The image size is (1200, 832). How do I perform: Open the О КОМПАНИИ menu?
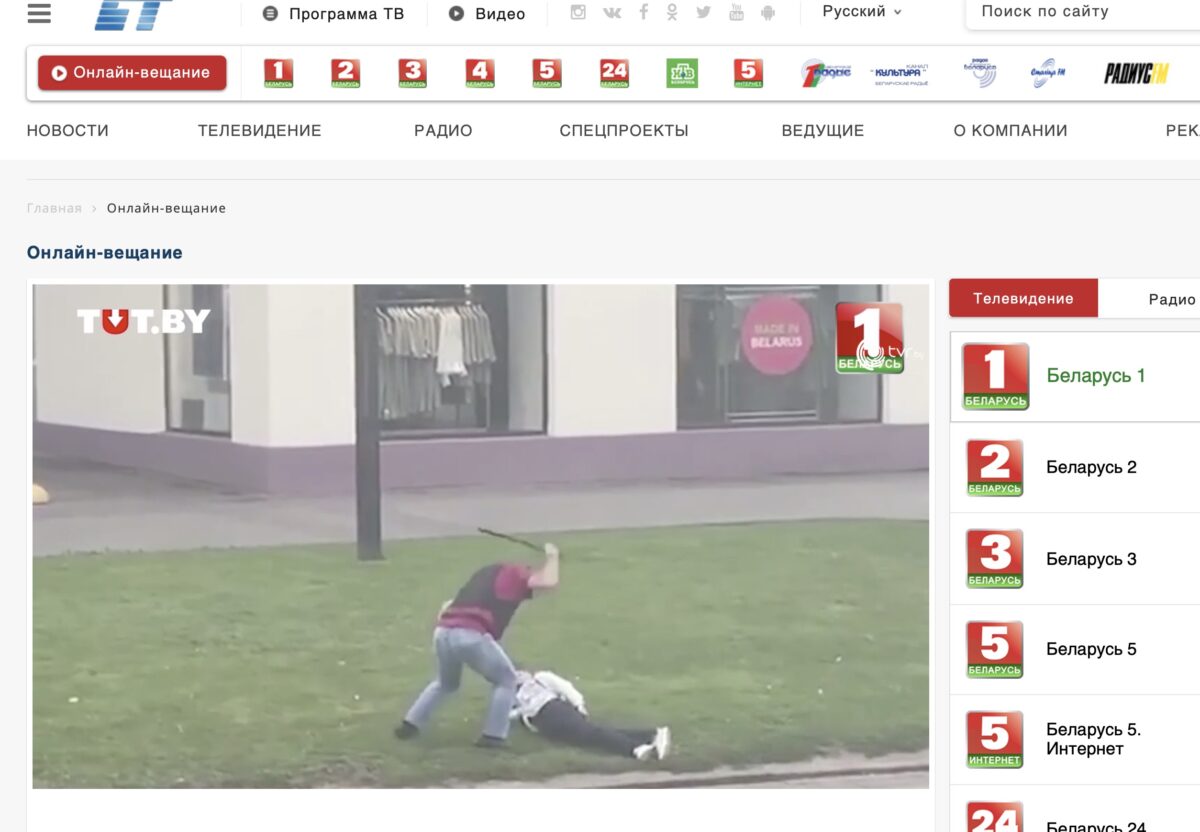point(1010,131)
